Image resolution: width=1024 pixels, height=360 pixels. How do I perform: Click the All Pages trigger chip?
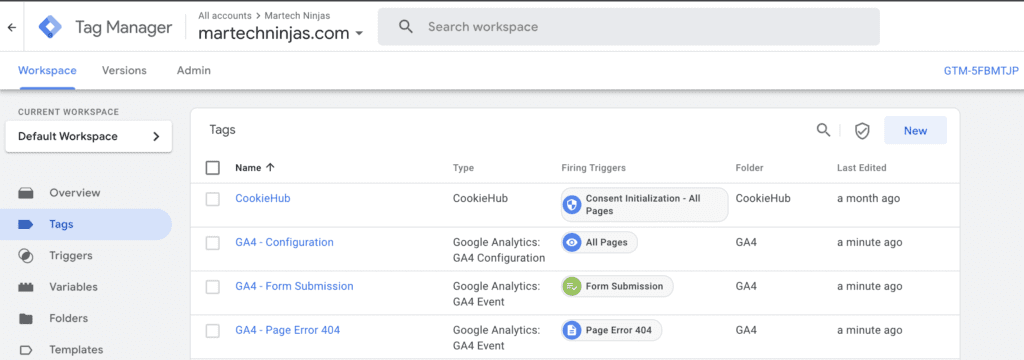599,242
